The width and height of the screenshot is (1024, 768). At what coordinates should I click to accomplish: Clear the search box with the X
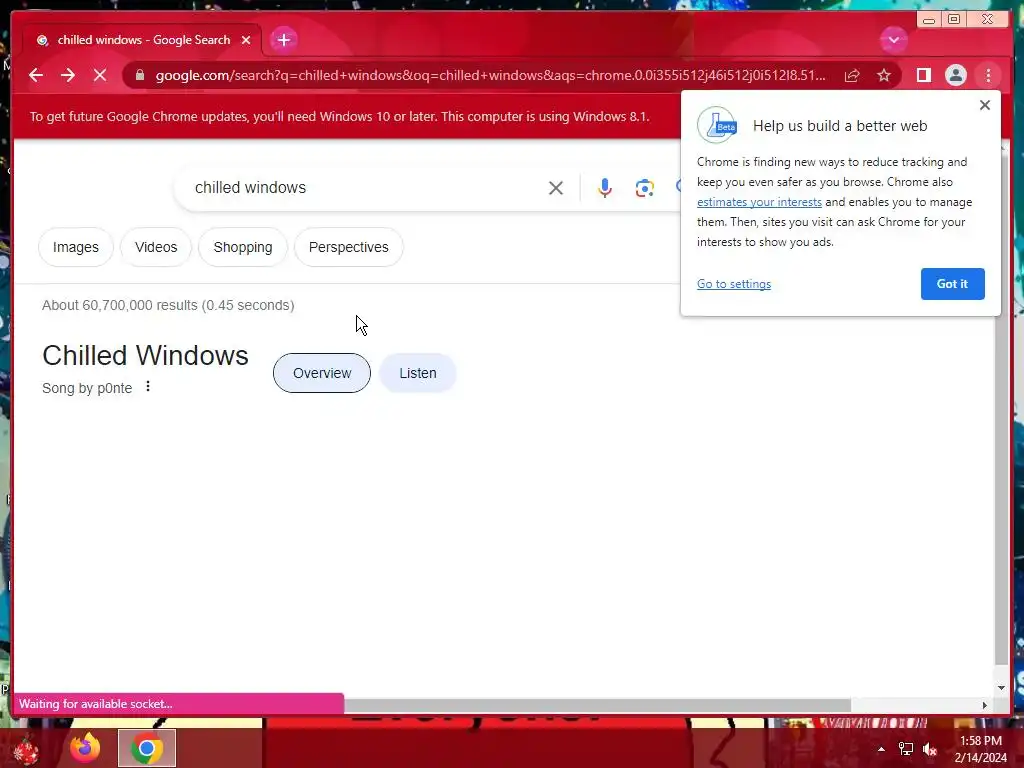(x=556, y=188)
